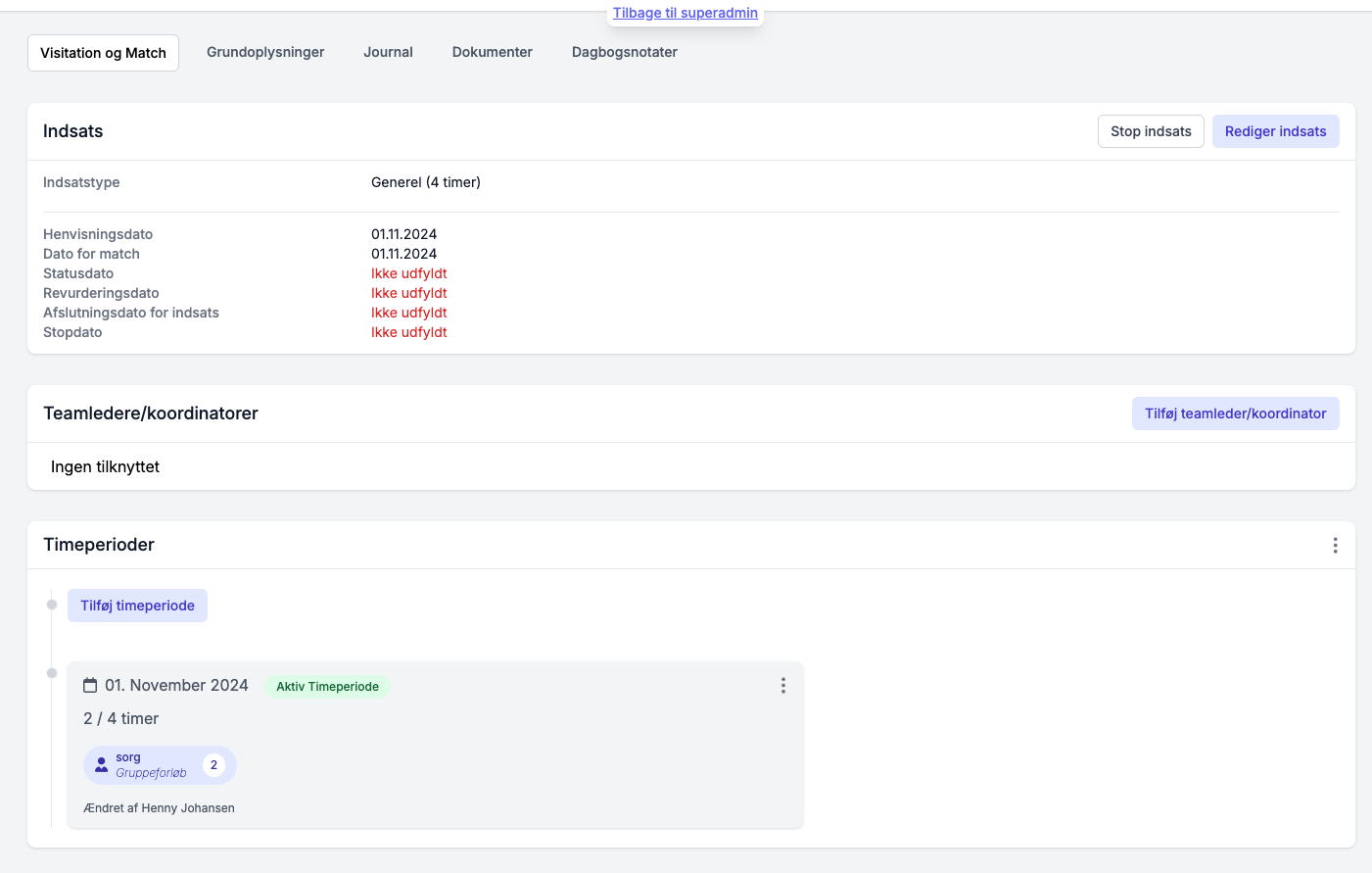Follow the Tilbage til superadmin link

point(686,13)
